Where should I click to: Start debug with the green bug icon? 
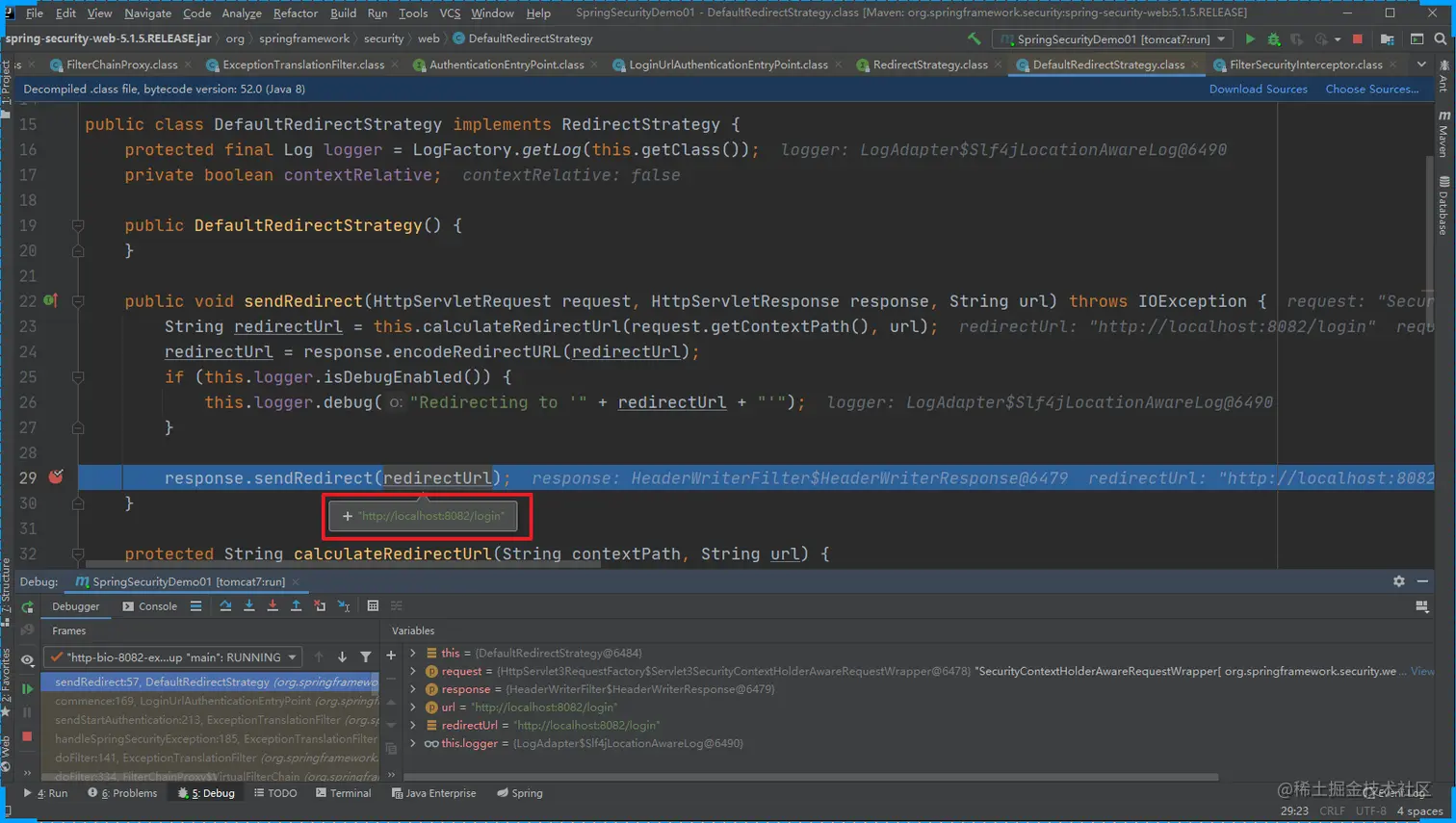(x=1273, y=39)
